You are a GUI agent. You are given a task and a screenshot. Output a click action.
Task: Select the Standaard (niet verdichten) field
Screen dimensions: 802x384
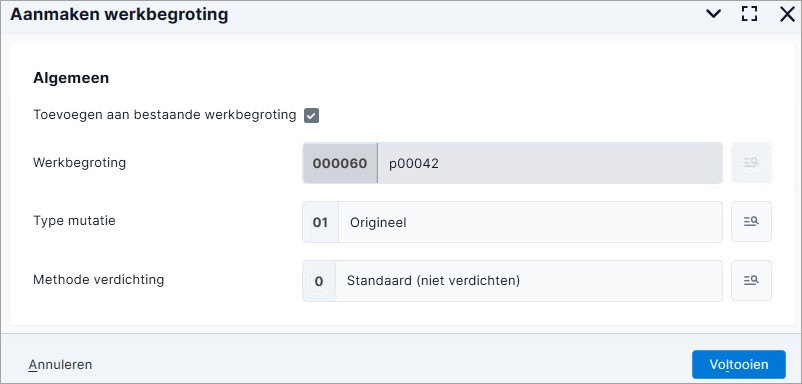pyautogui.click(x=529, y=281)
